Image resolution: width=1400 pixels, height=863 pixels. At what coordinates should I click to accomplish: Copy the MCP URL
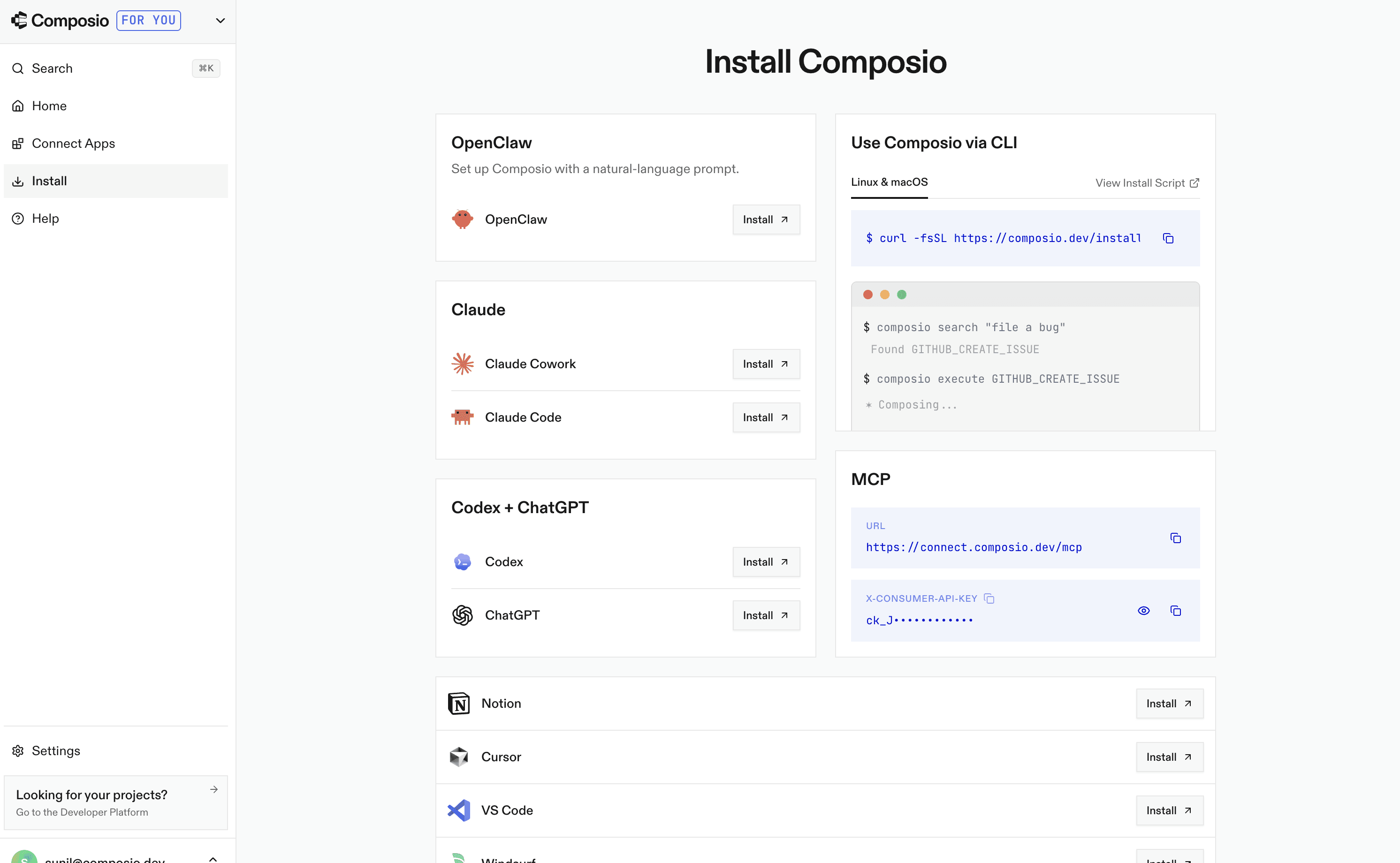[x=1175, y=538]
